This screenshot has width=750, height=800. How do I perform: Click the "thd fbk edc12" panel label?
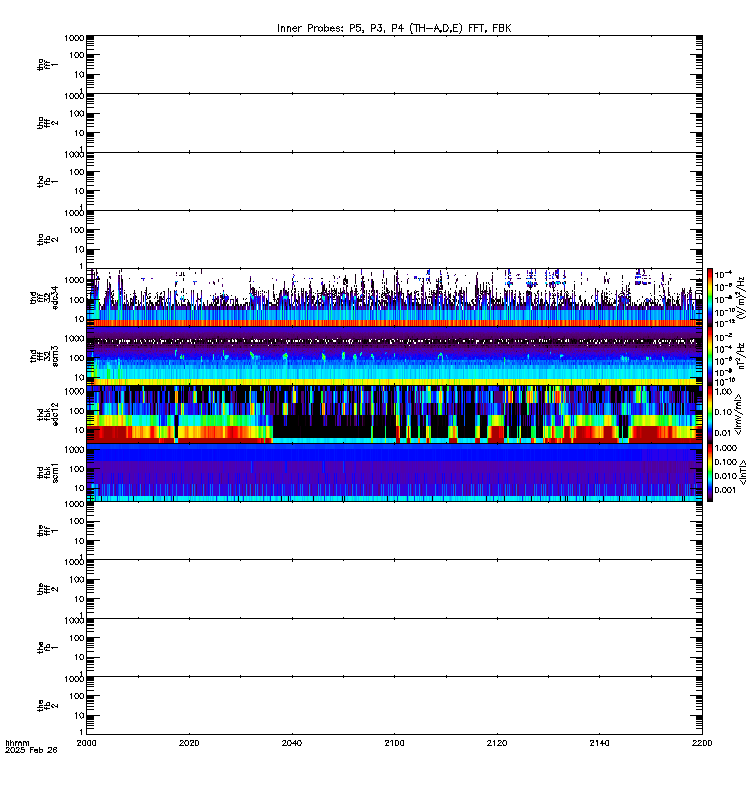(47, 414)
